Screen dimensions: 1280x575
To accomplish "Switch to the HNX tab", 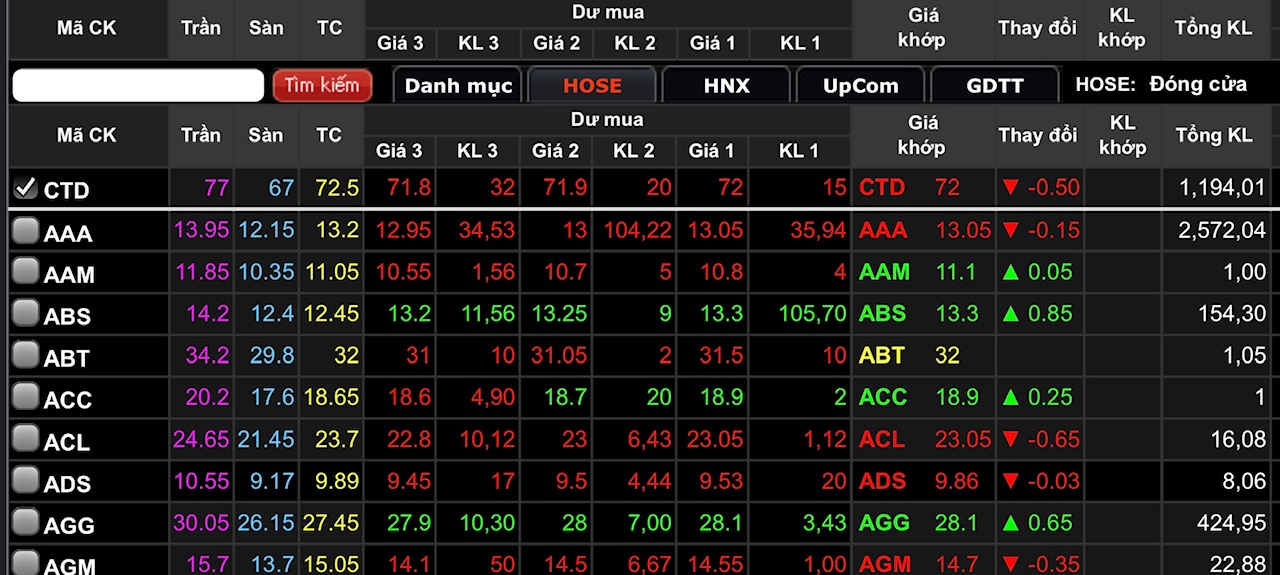I will click(726, 86).
